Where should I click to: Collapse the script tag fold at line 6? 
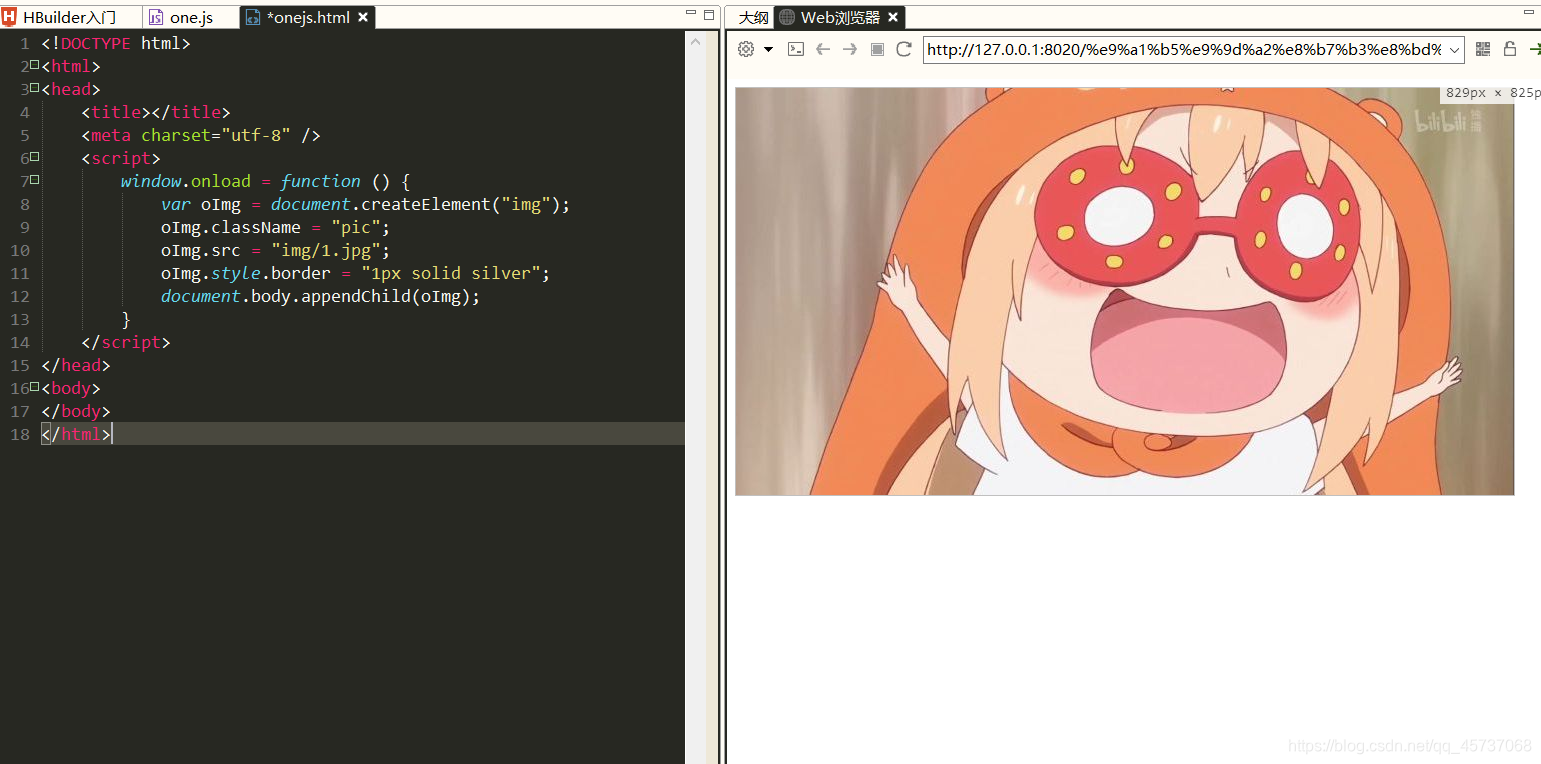click(34, 156)
